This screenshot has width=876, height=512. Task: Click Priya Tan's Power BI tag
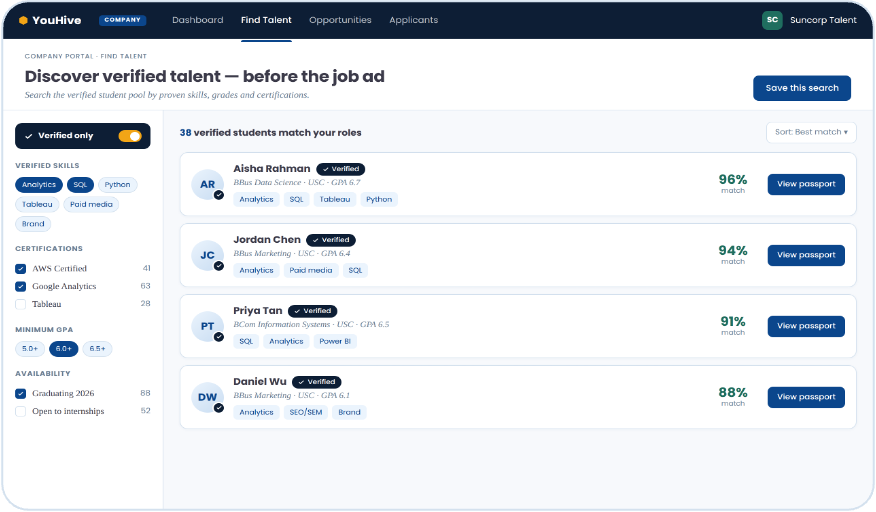335,342
